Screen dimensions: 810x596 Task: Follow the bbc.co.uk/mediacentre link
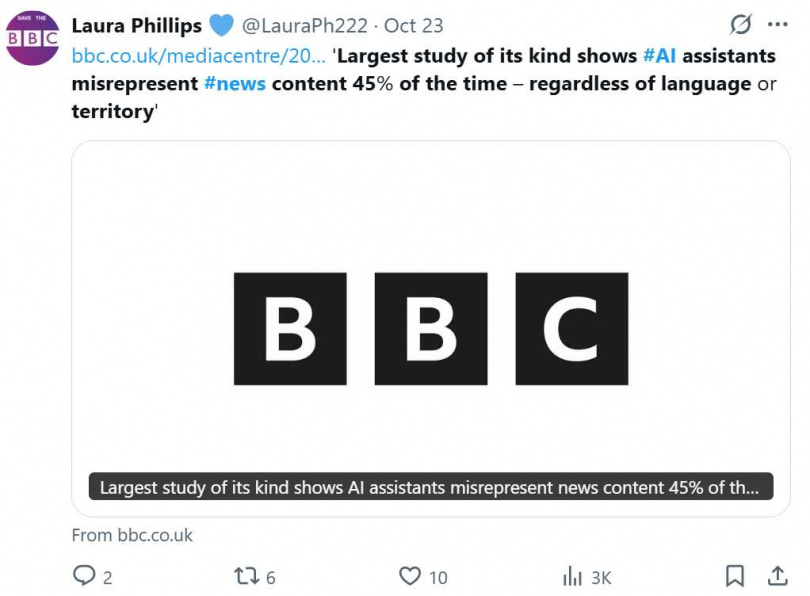(x=198, y=55)
